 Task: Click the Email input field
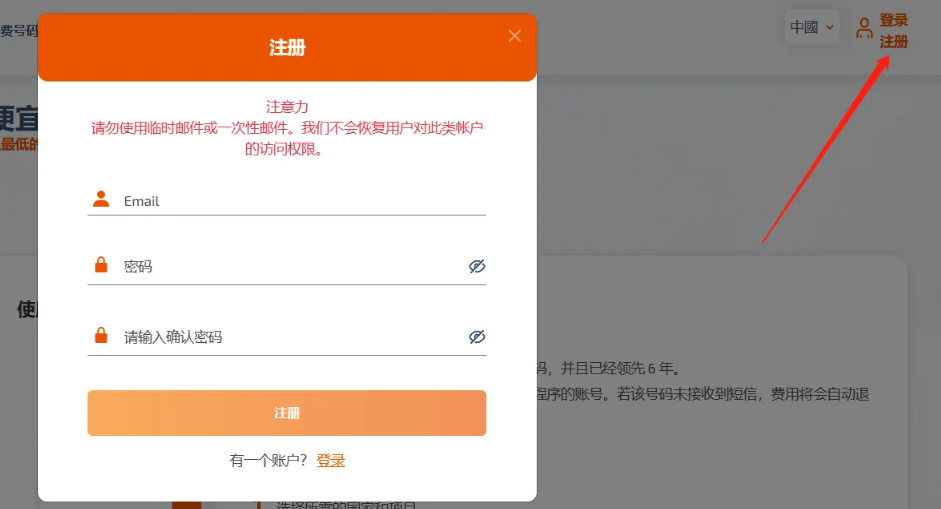coord(300,201)
